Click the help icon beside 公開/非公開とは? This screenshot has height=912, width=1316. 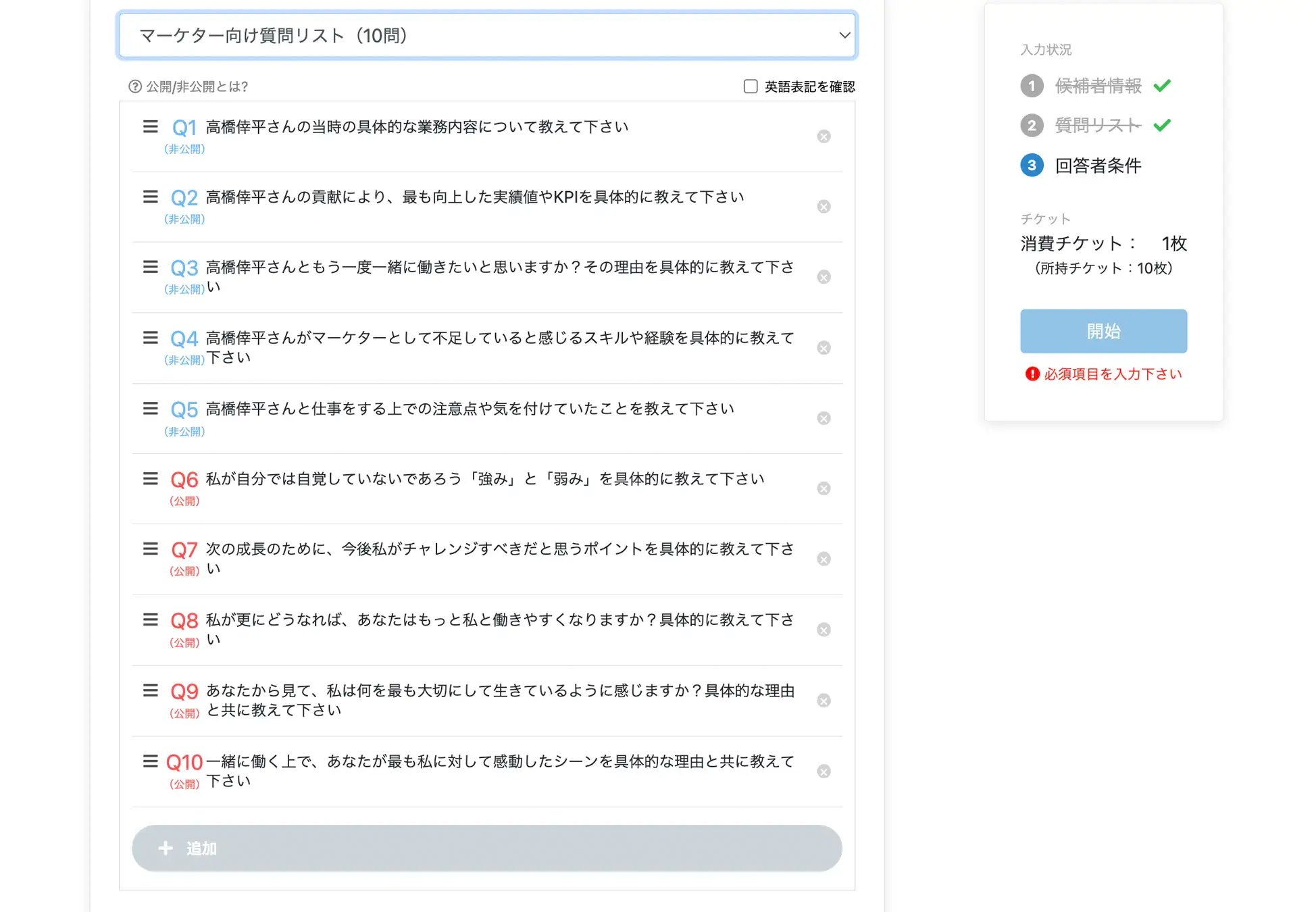click(x=135, y=86)
